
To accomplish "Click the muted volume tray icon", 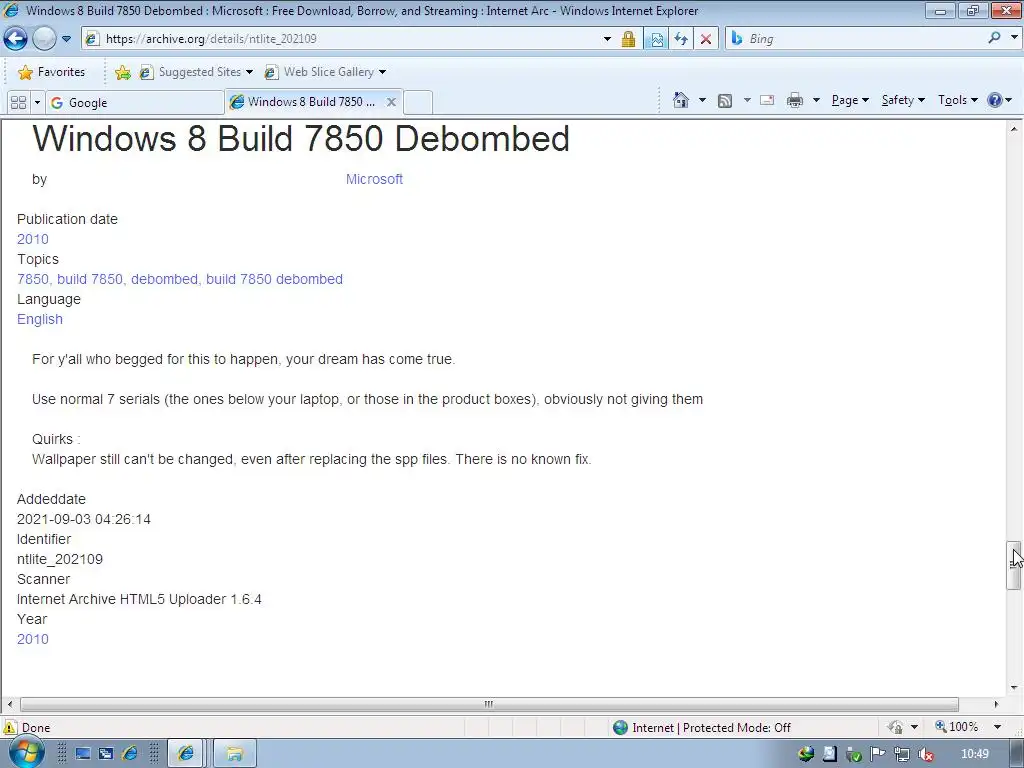I will (925, 754).
